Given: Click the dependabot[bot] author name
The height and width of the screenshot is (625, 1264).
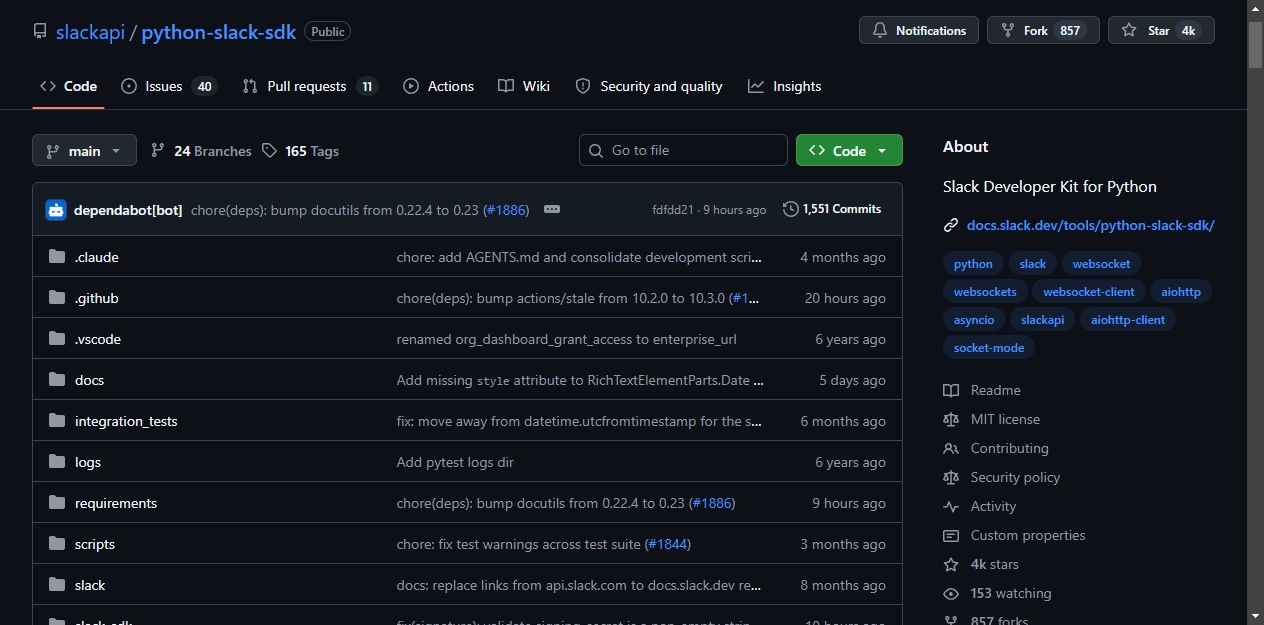Looking at the screenshot, I should point(128,210).
